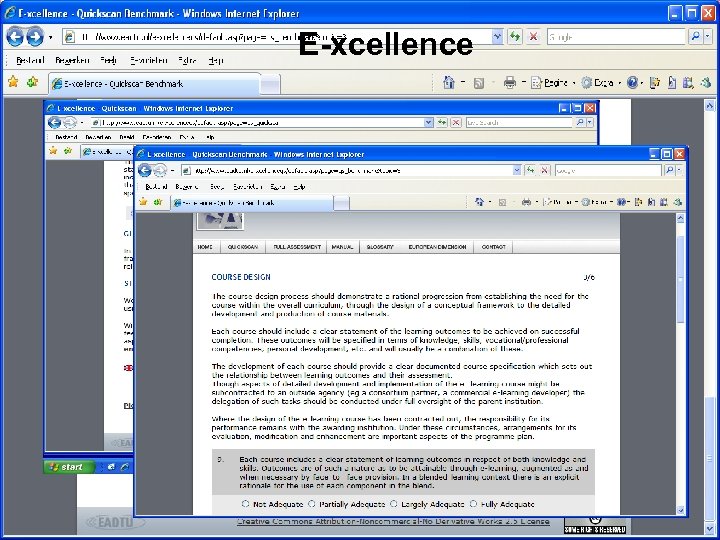Go to CONTACT in the site navigation
Screen dimensions: 720x540
[x=494, y=247]
